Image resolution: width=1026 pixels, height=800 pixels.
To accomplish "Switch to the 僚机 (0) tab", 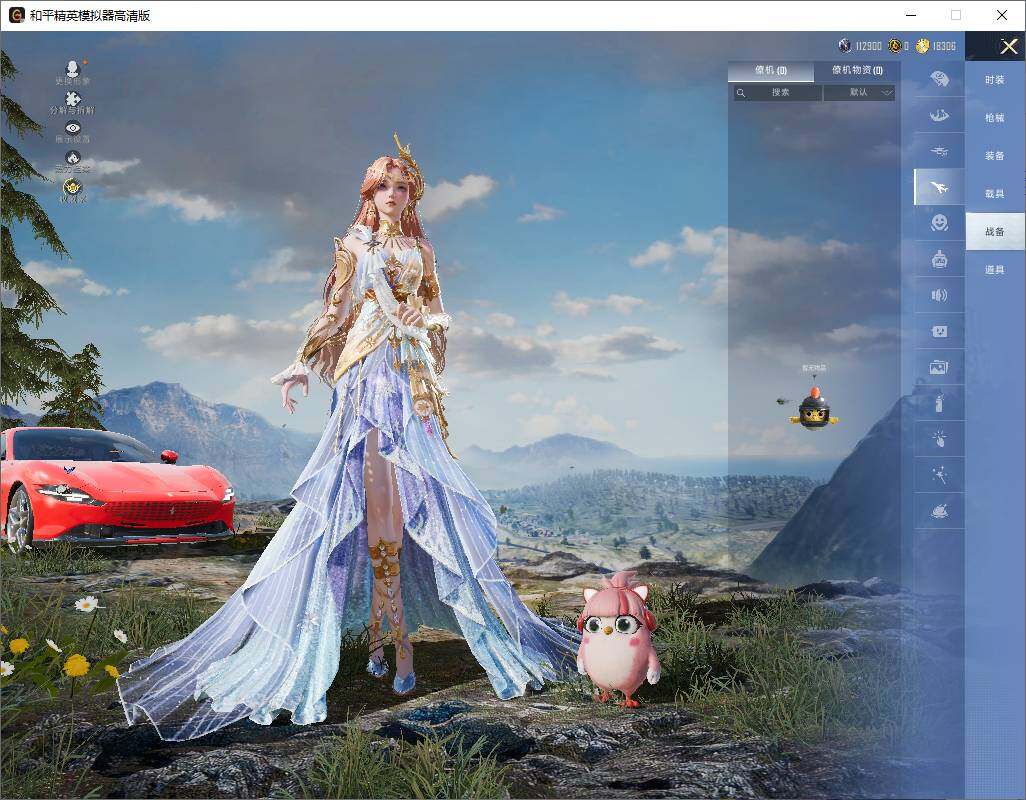I will pyautogui.click(x=771, y=71).
